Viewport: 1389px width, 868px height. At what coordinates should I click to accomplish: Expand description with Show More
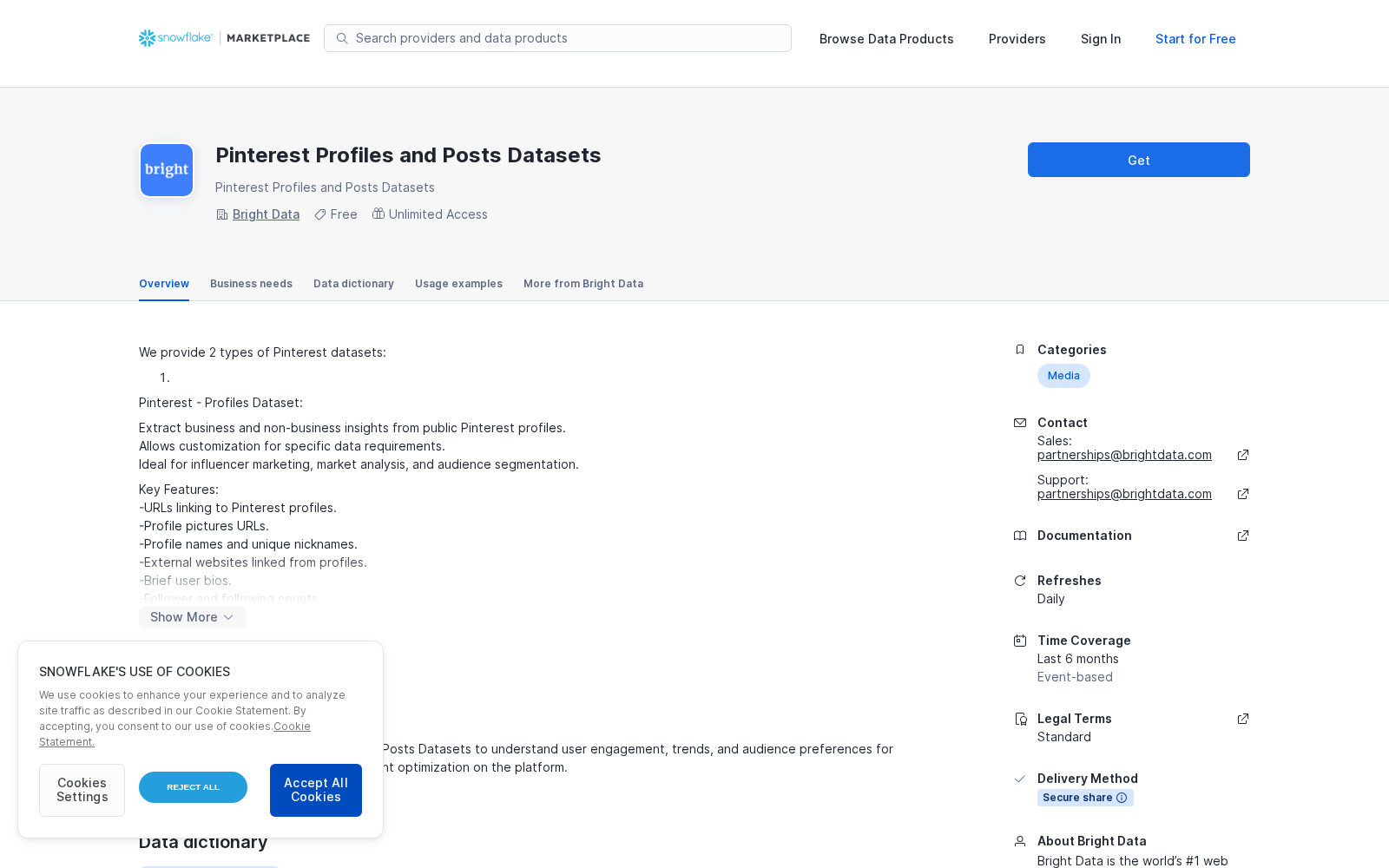193,617
